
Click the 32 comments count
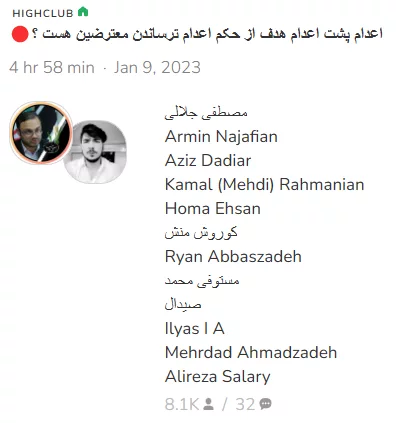coord(245,404)
